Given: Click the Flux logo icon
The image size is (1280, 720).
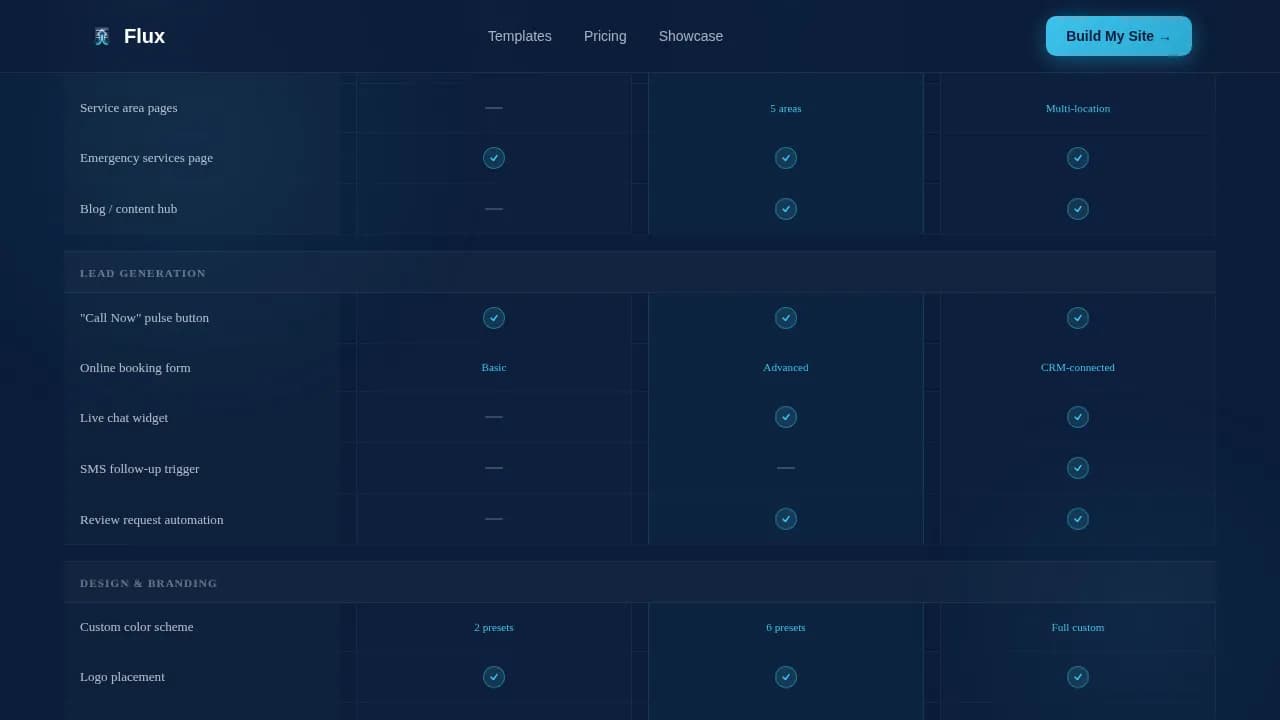Looking at the screenshot, I should click(x=102, y=36).
